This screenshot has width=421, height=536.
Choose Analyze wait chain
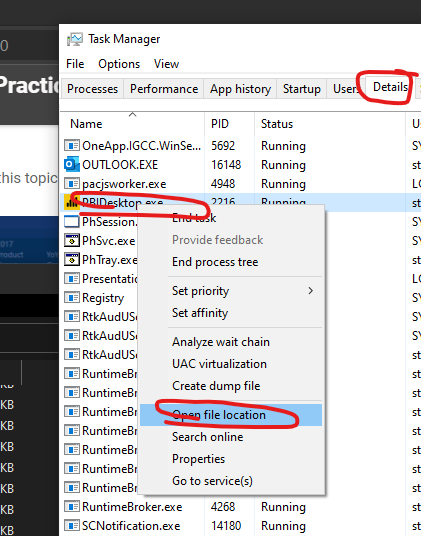click(231, 342)
